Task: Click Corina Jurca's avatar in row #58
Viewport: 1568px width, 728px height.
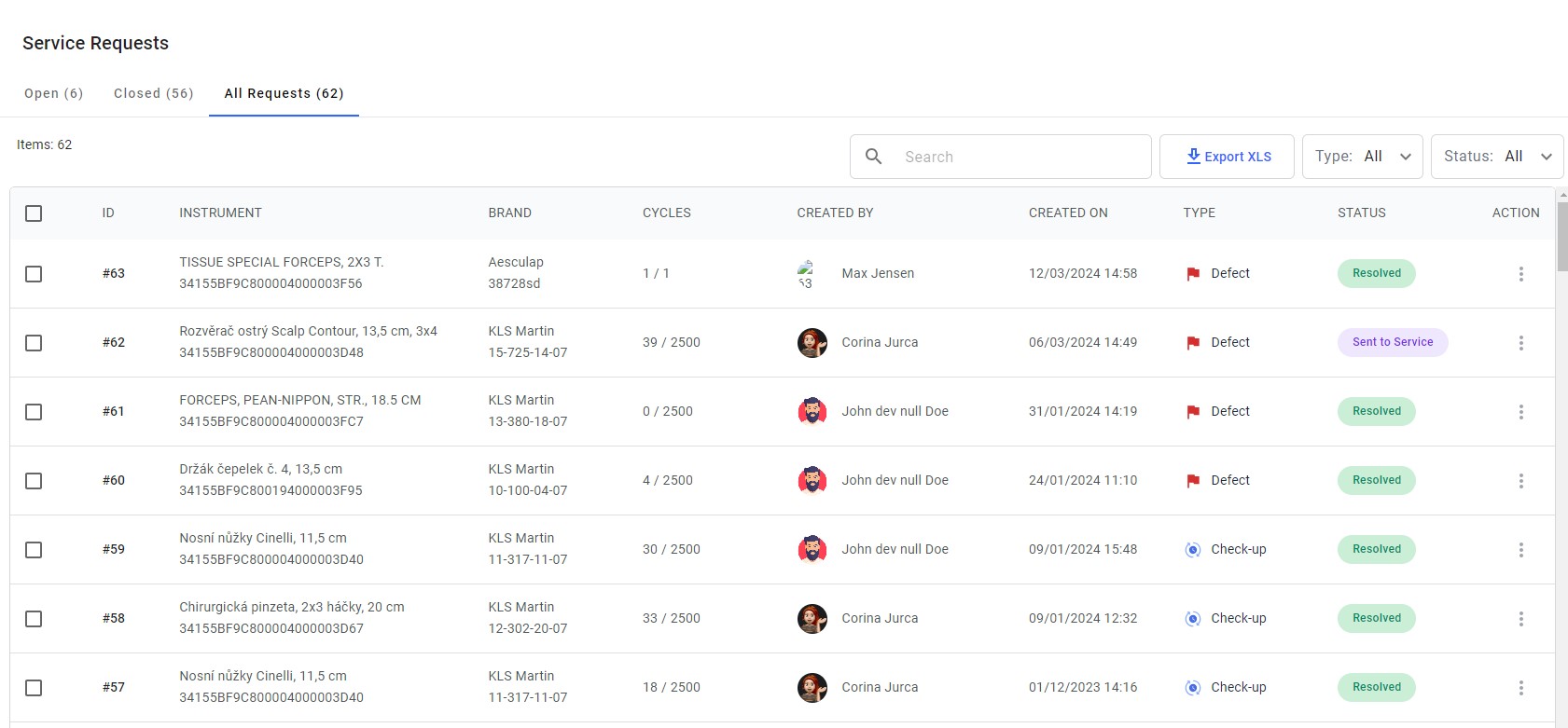Action: coord(812,618)
